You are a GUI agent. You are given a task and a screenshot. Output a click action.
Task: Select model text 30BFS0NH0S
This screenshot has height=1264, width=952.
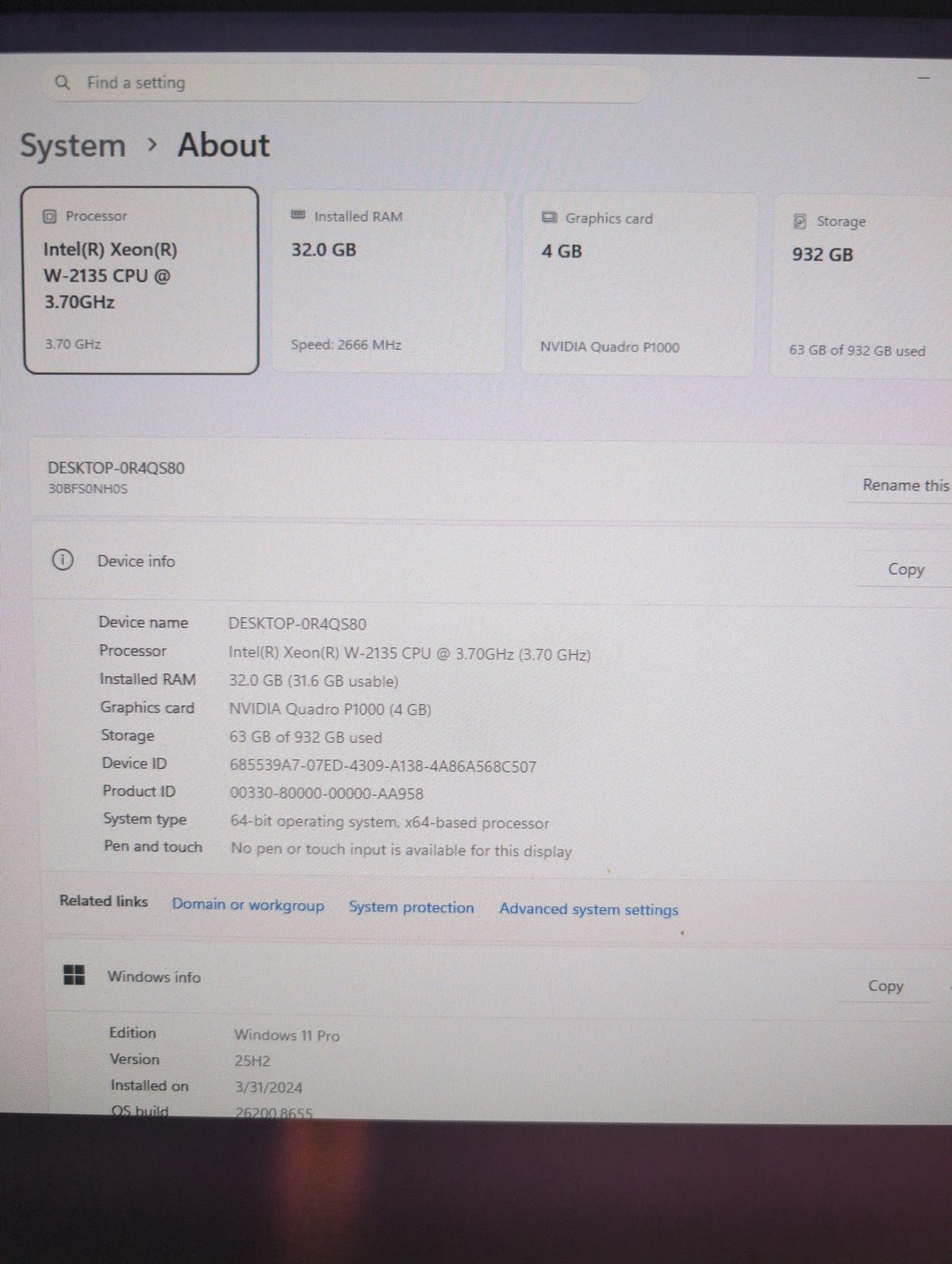click(87, 489)
